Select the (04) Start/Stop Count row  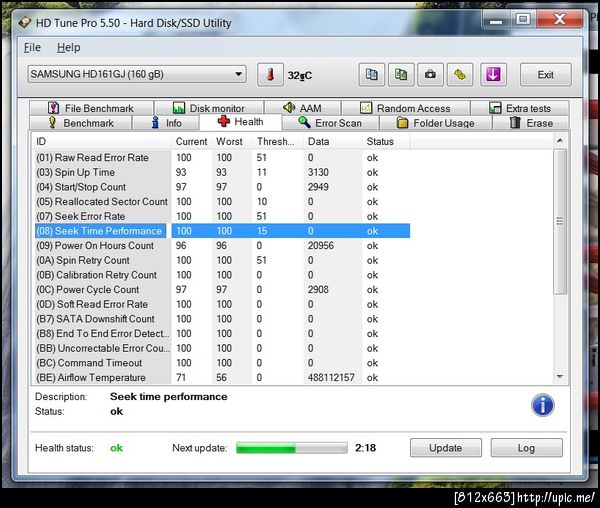point(222,187)
